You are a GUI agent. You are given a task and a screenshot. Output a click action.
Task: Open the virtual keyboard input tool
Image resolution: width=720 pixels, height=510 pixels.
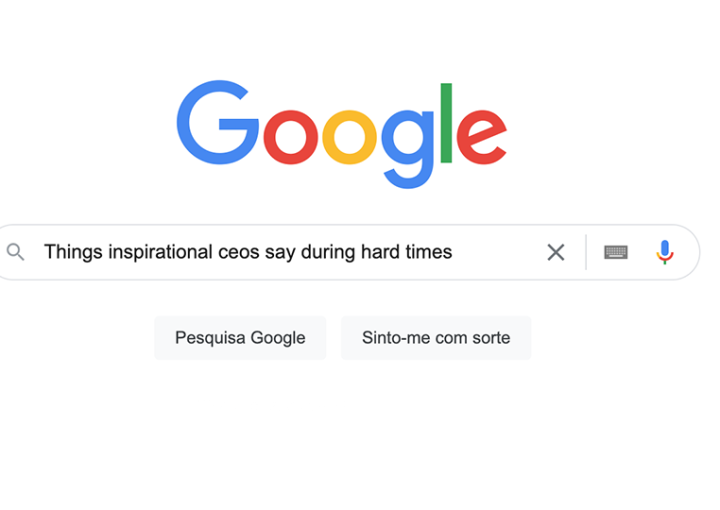(616, 252)
